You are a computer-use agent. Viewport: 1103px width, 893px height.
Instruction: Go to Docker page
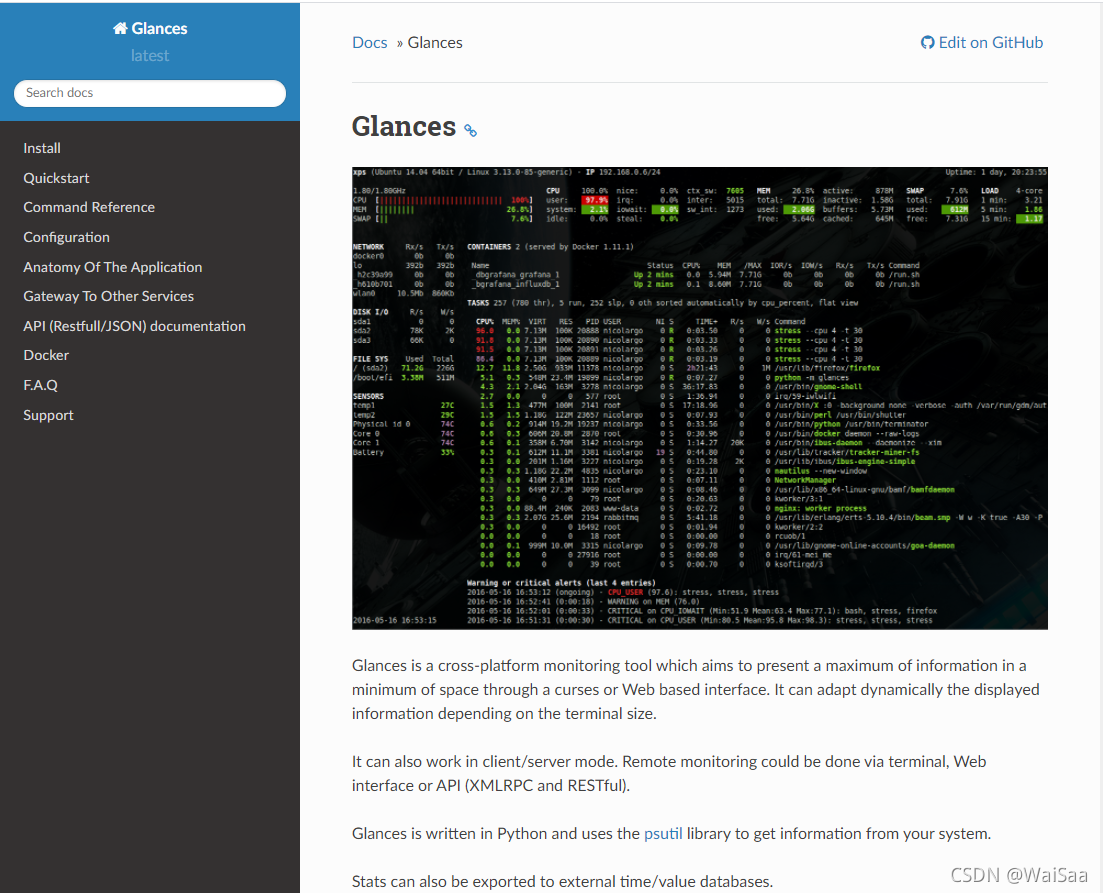[46, 355]
